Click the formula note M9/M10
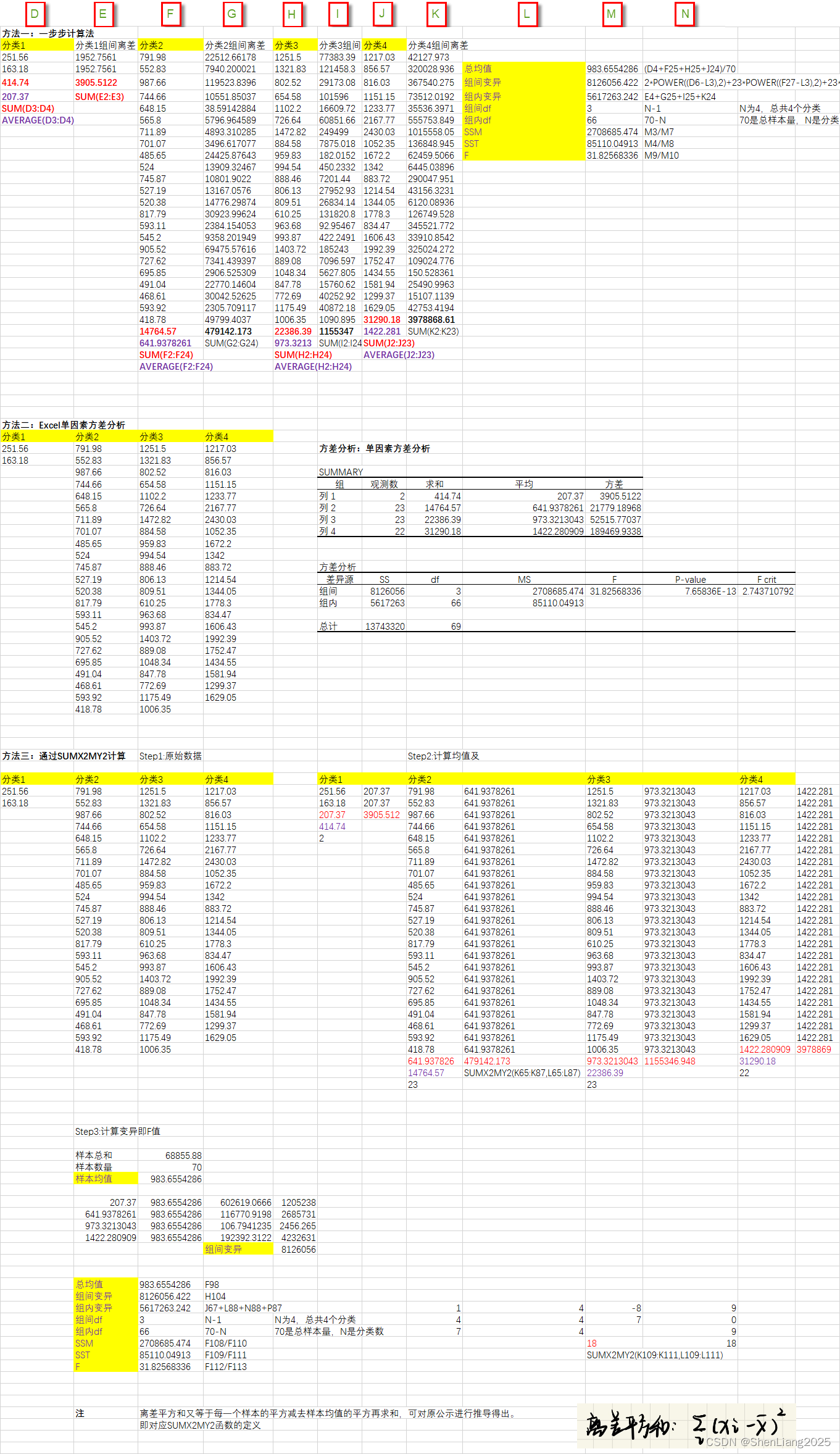840x1454 pixels. coord(662,155)
